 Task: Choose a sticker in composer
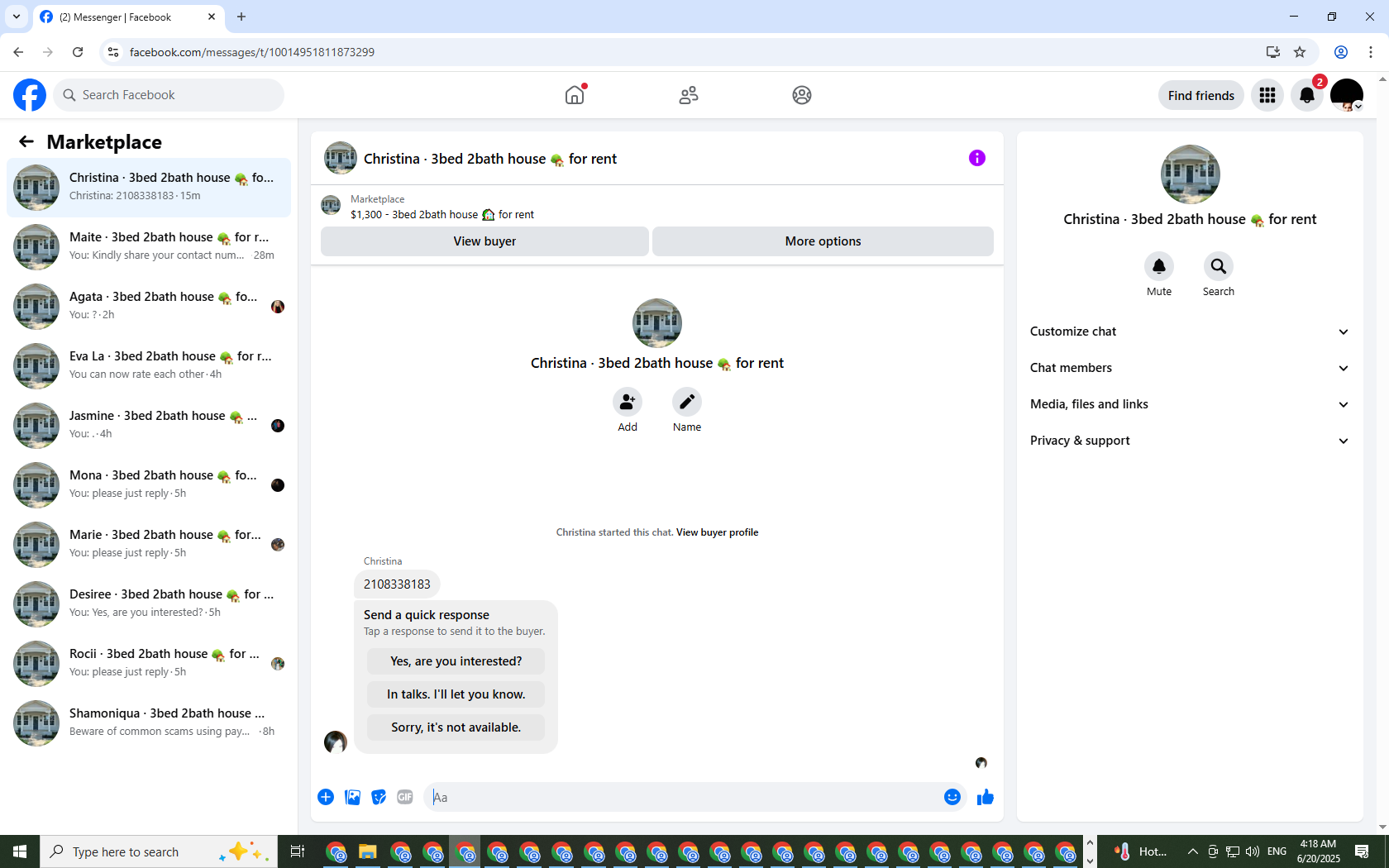379,797
